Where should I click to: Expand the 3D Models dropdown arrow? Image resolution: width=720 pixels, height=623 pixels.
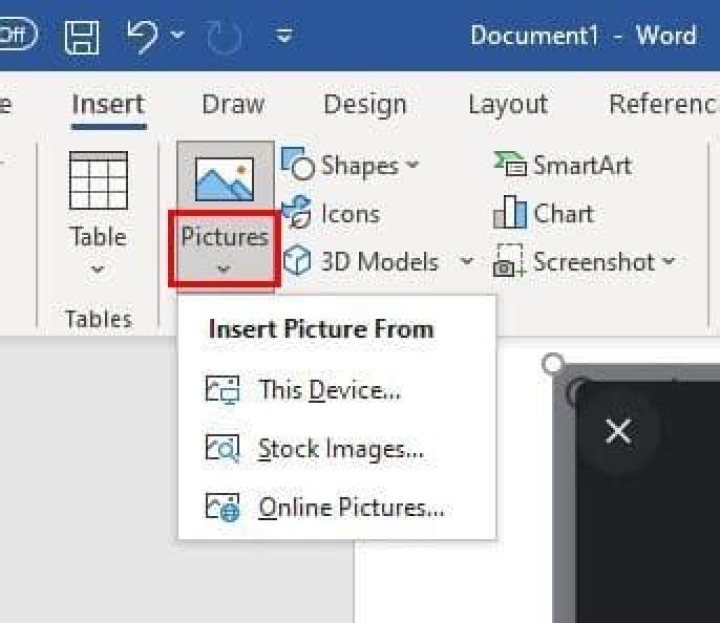pos(467,262)
